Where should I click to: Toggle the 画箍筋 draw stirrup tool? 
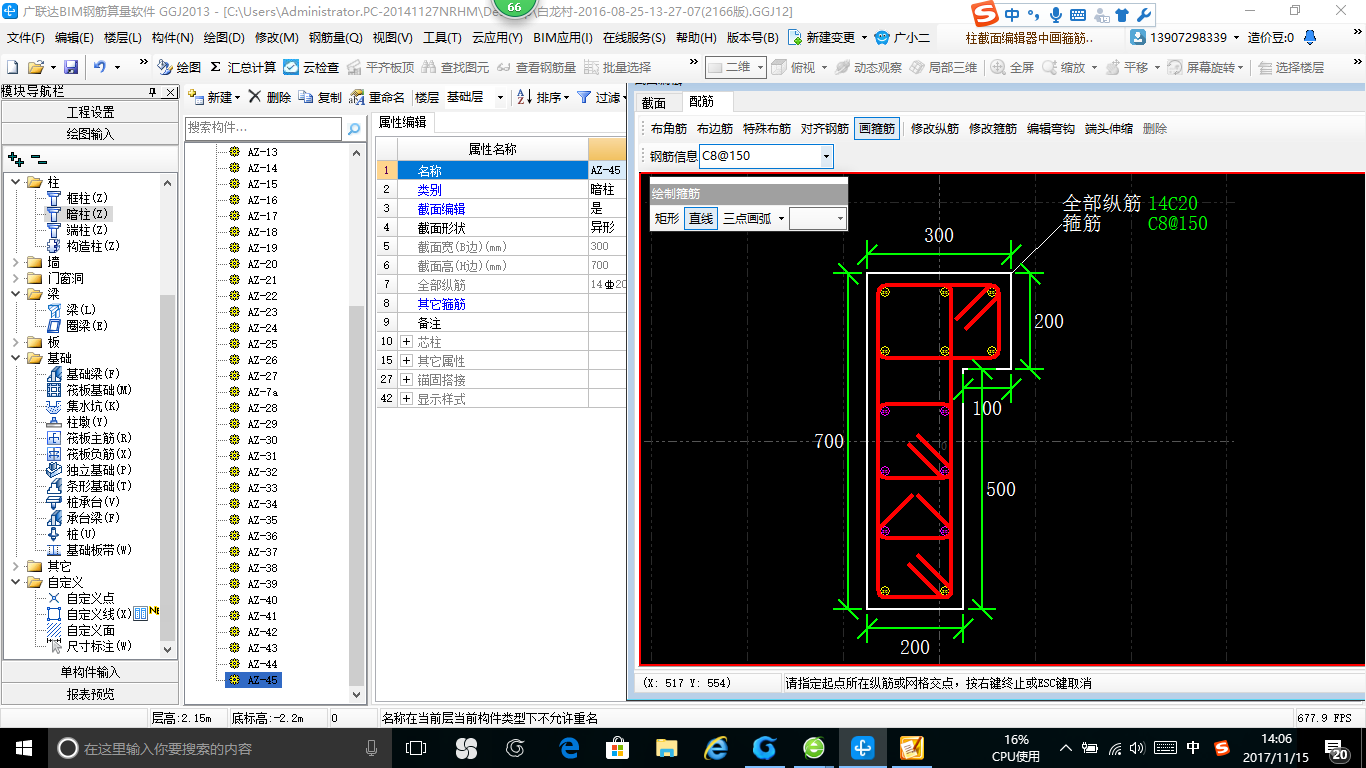[877, 128]
